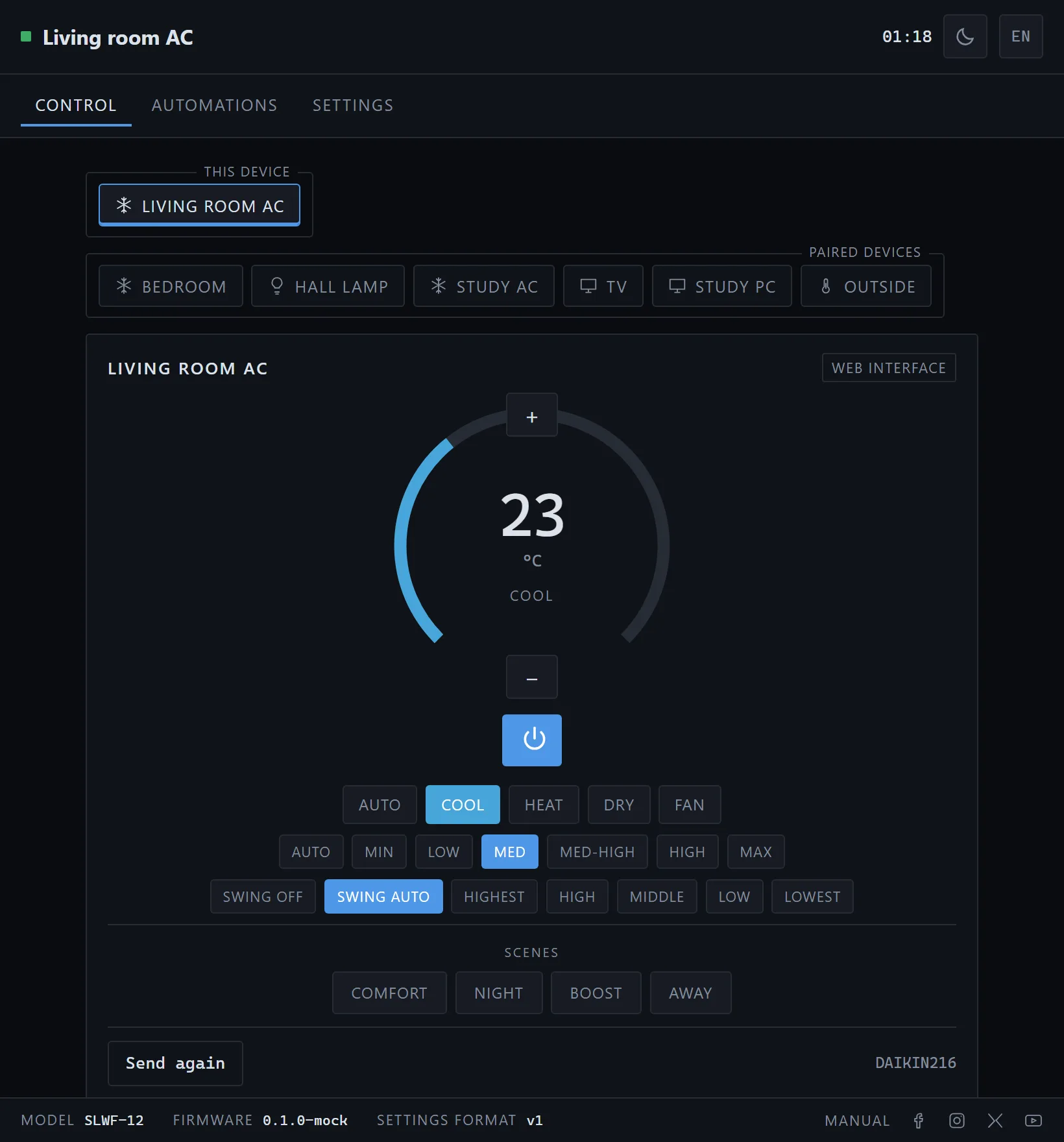Select the TV paired device
The image size is (1064, 1142).
(603, 286)
